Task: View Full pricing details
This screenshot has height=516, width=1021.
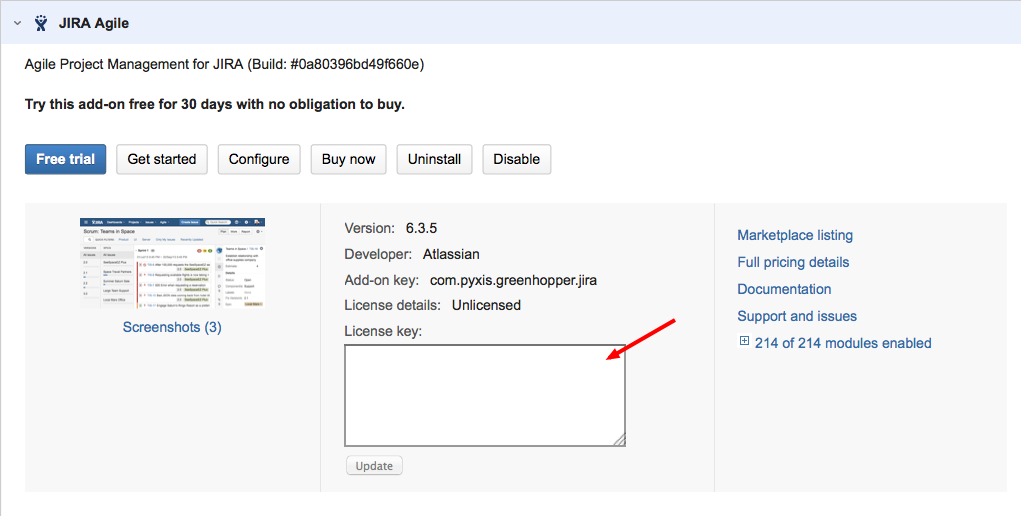Action: pos(793,262)
